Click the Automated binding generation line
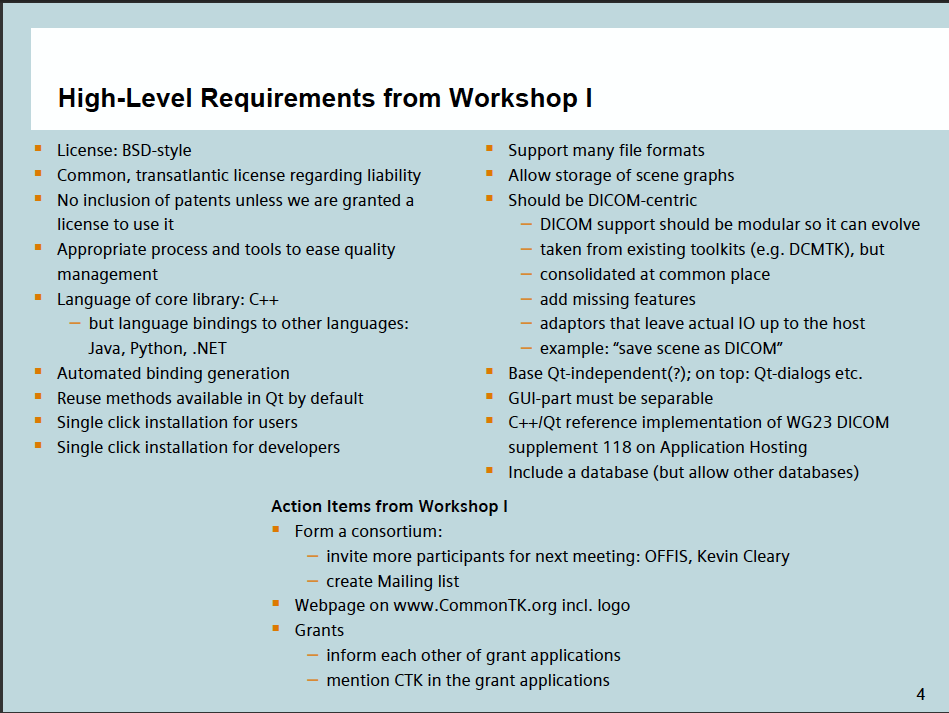Image resolution: width=949 pixels, height=713 pixels. coord(173,373)
